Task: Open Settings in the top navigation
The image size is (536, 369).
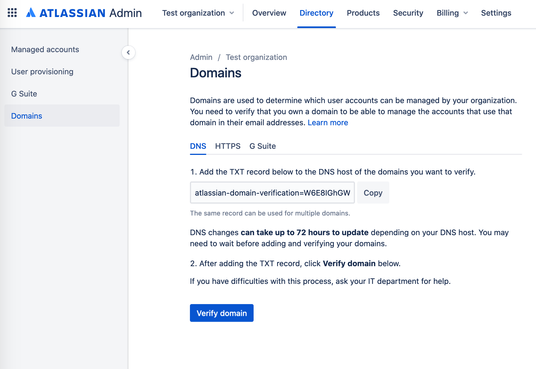Action: coord(496,13)
